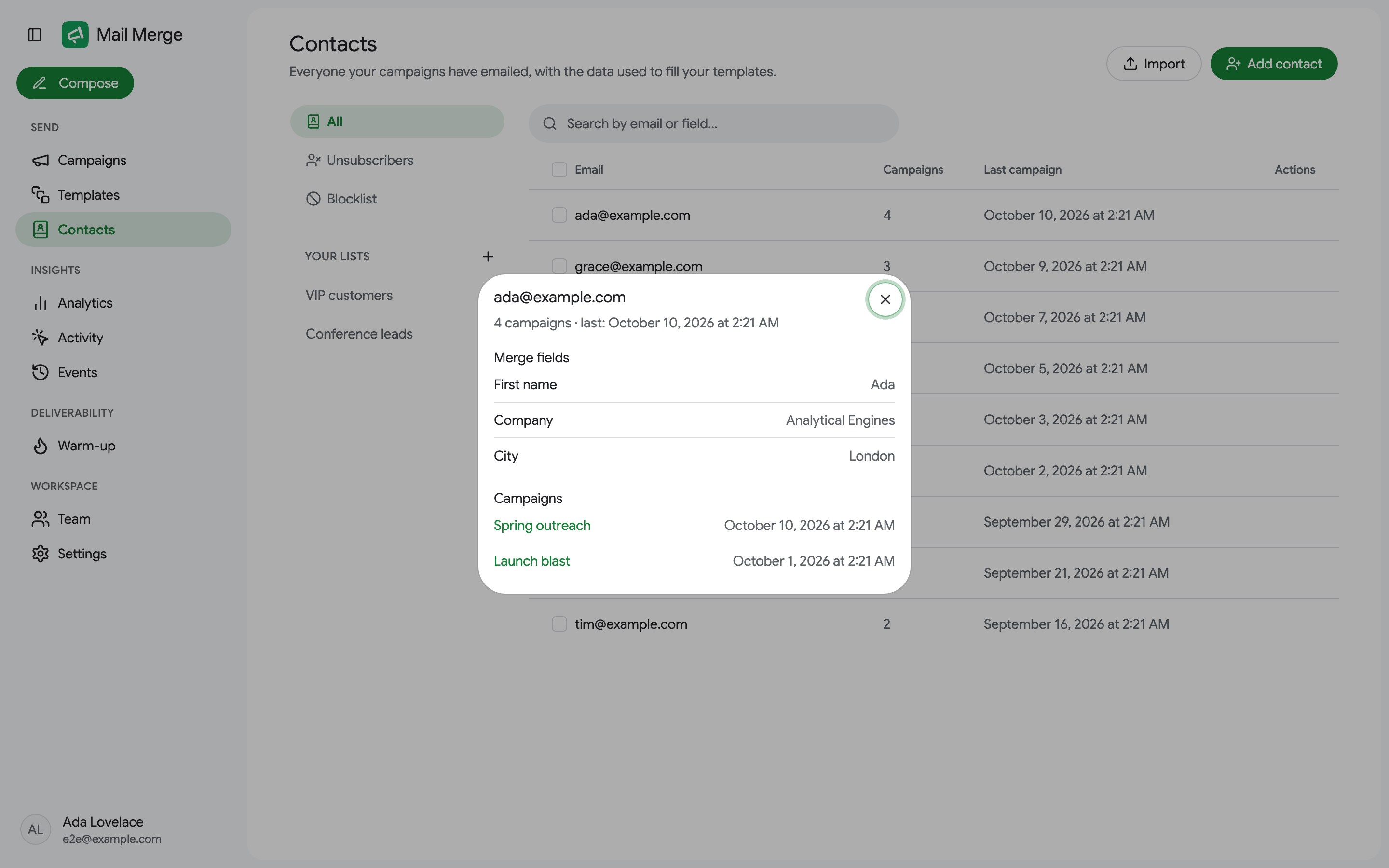Click the Mail Merge megaphone logo
This screenshot has height=868, width=1389.
(x=75, y=34)
